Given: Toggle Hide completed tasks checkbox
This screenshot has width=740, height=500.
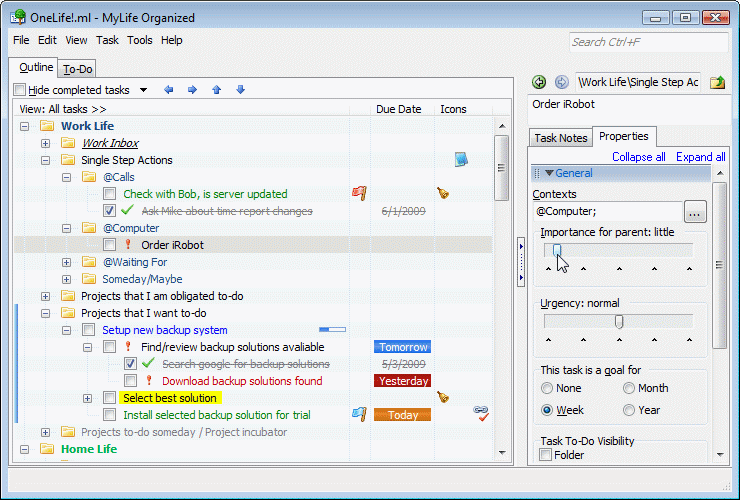Looking at the screenshot, I should 20,90.
